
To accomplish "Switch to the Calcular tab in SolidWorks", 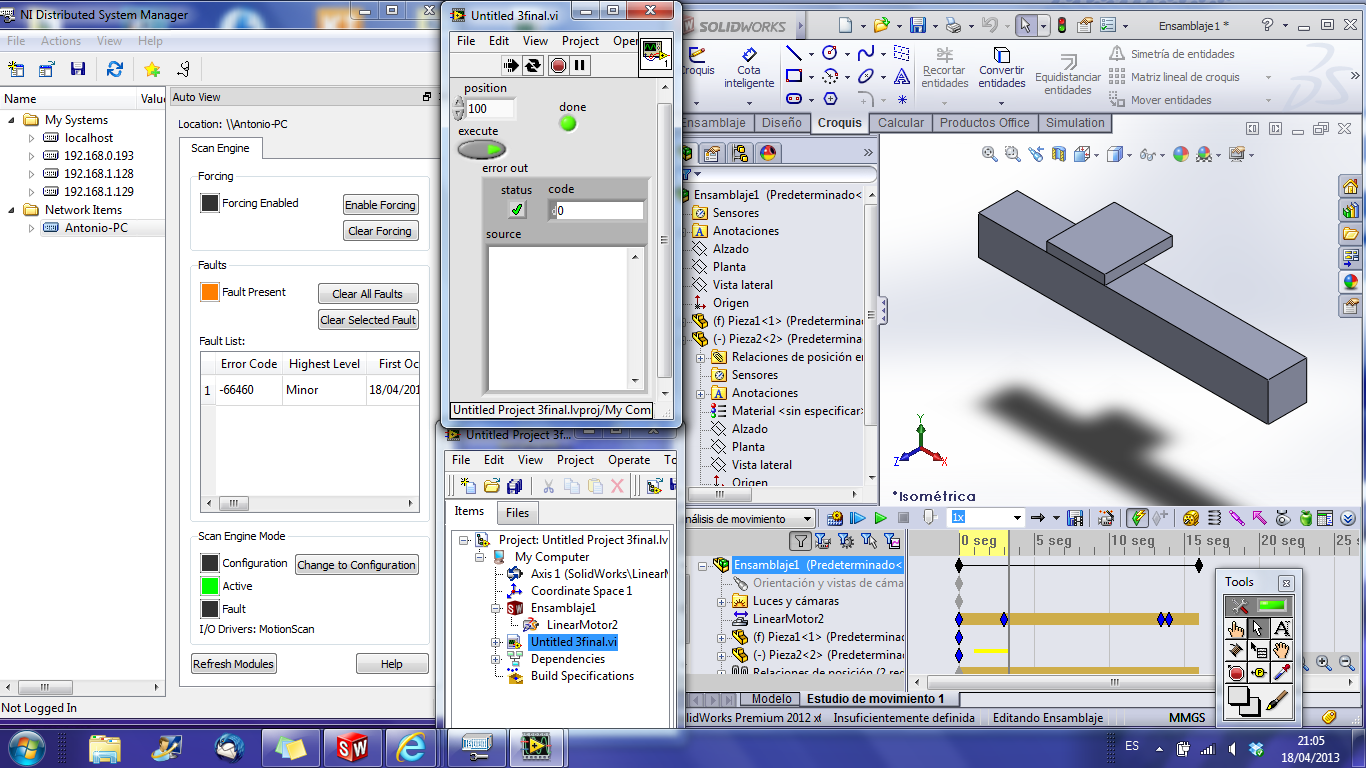I will (x=901, y=123).
